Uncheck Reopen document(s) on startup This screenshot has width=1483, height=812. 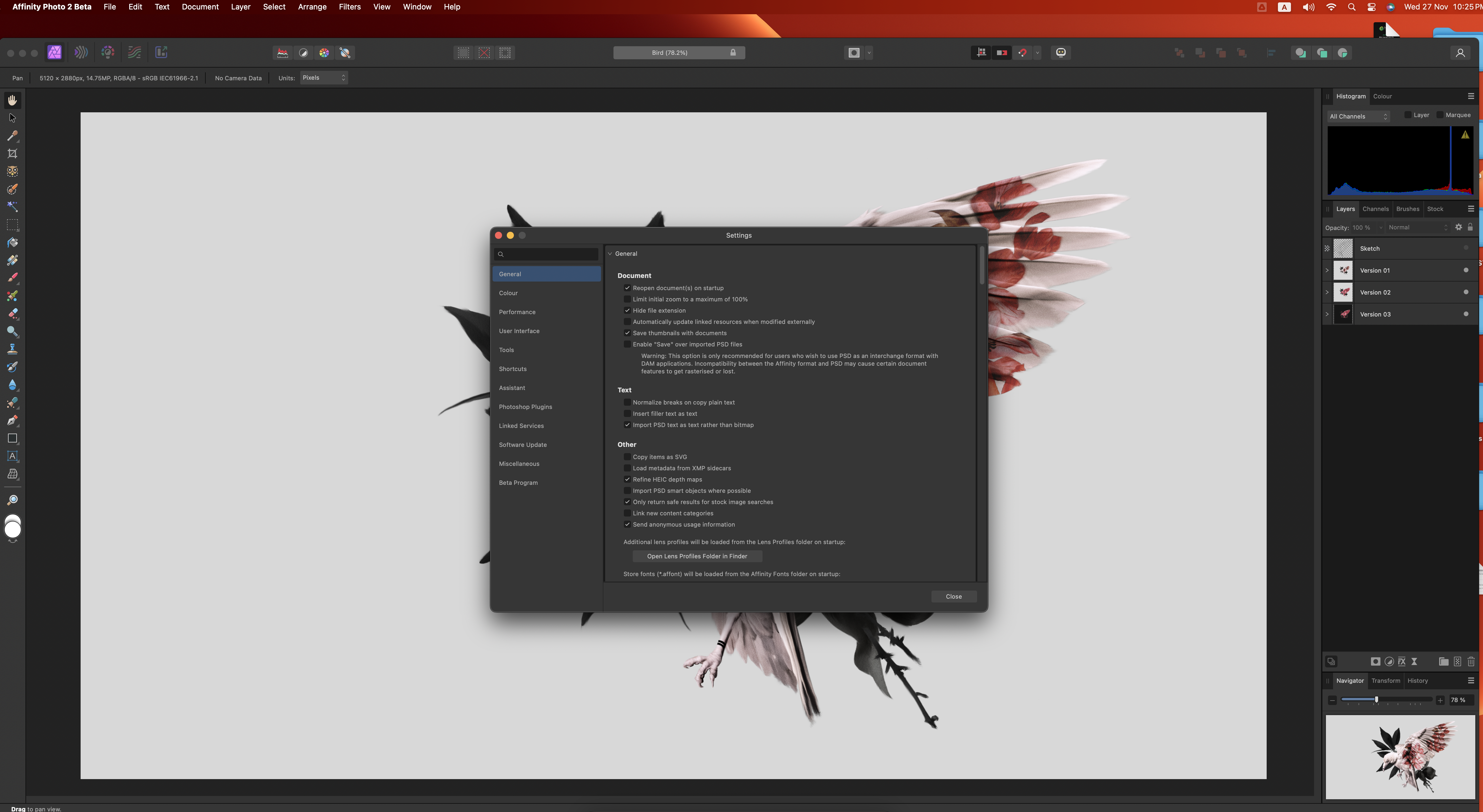coord(627,288)
